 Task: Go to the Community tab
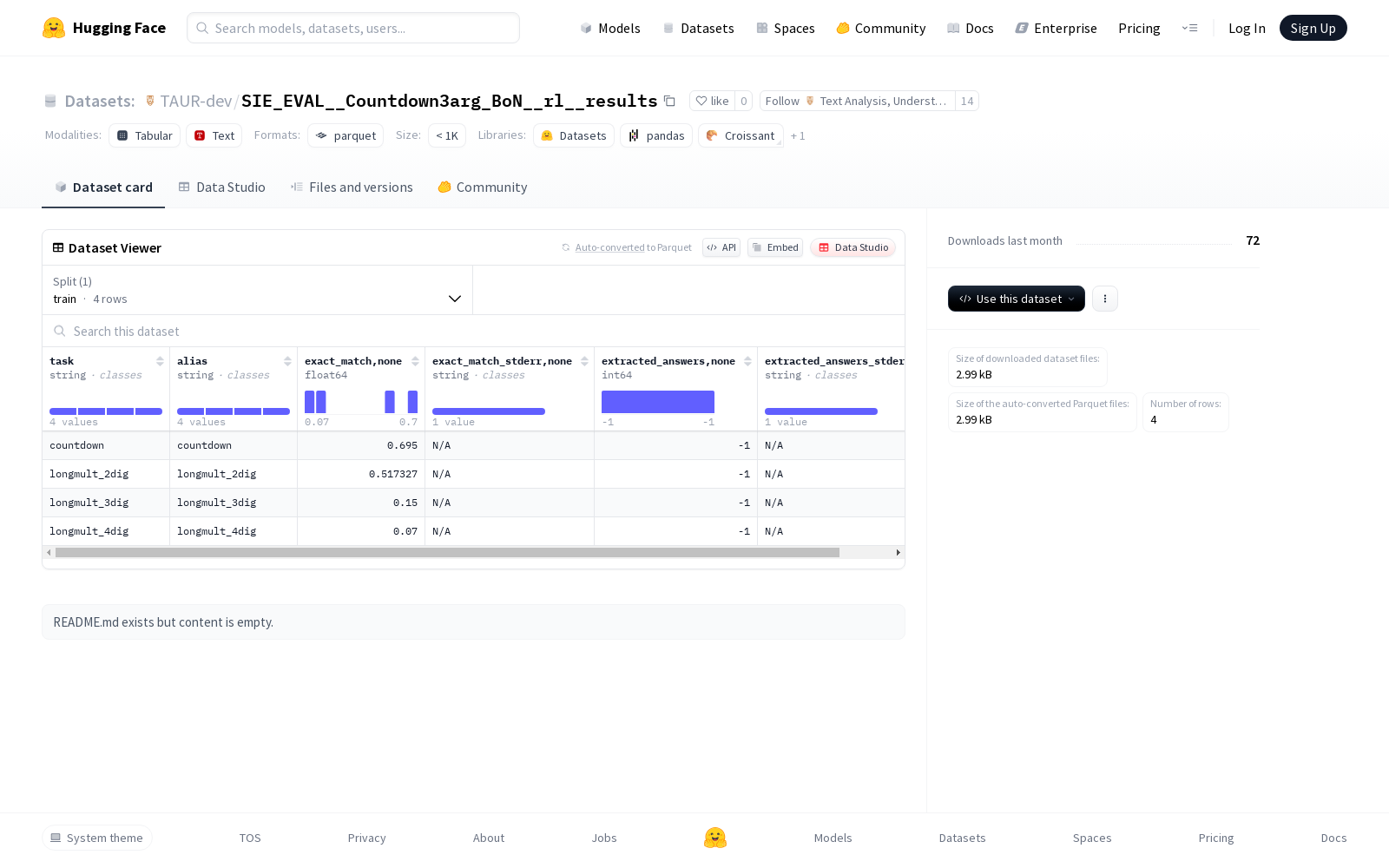tap(483, 187)
